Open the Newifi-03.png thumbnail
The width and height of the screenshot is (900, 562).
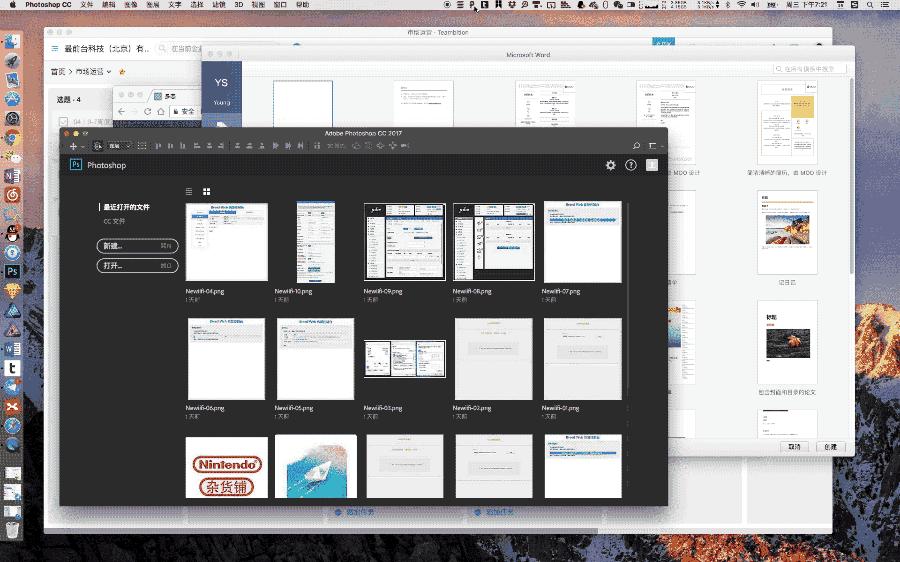pyautogui.click(x=405, y=359)
